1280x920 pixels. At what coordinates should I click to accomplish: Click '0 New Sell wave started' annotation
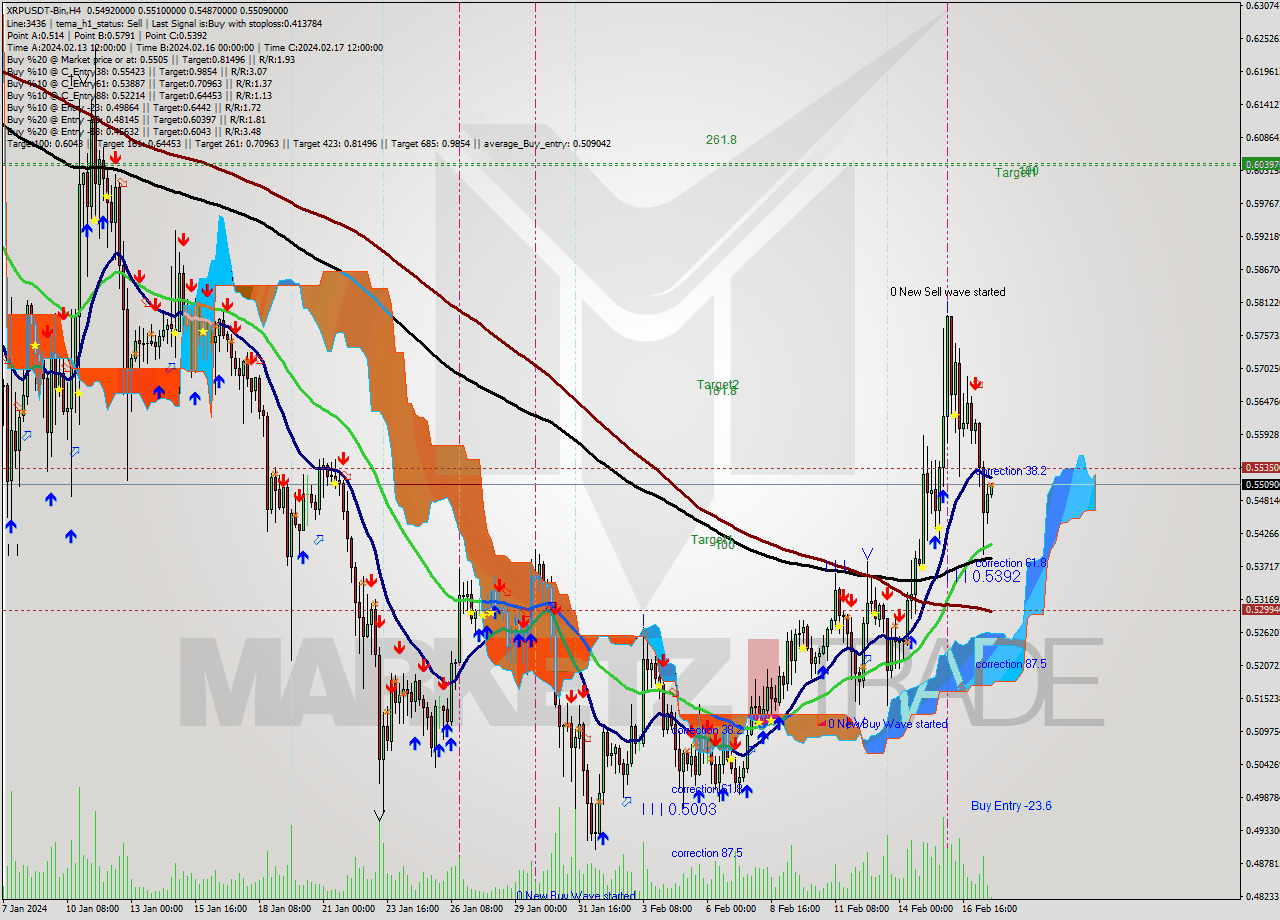pyautogui.click(x=948, y=292)
